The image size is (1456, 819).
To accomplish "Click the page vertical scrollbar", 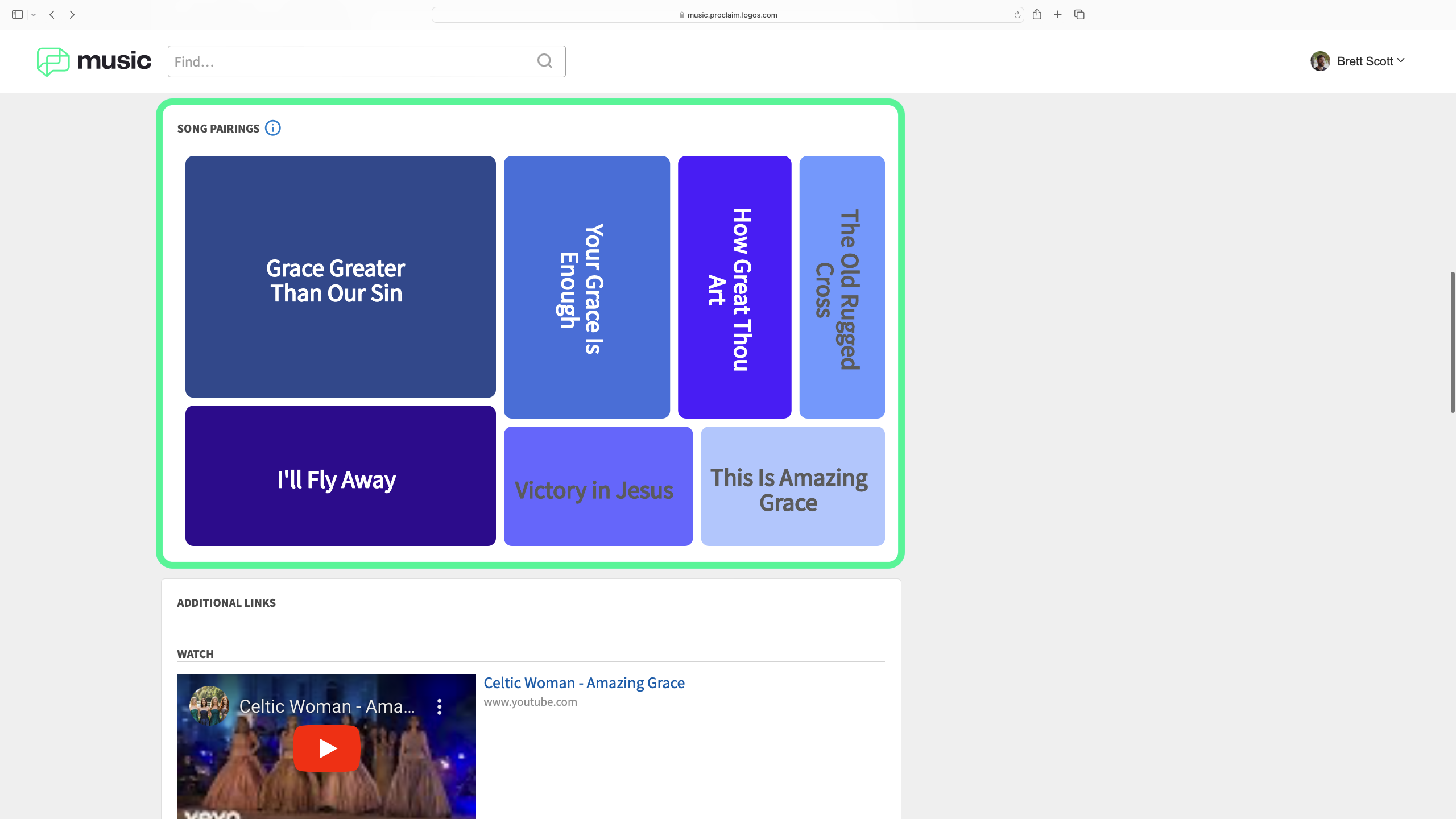I will 1452,341.
